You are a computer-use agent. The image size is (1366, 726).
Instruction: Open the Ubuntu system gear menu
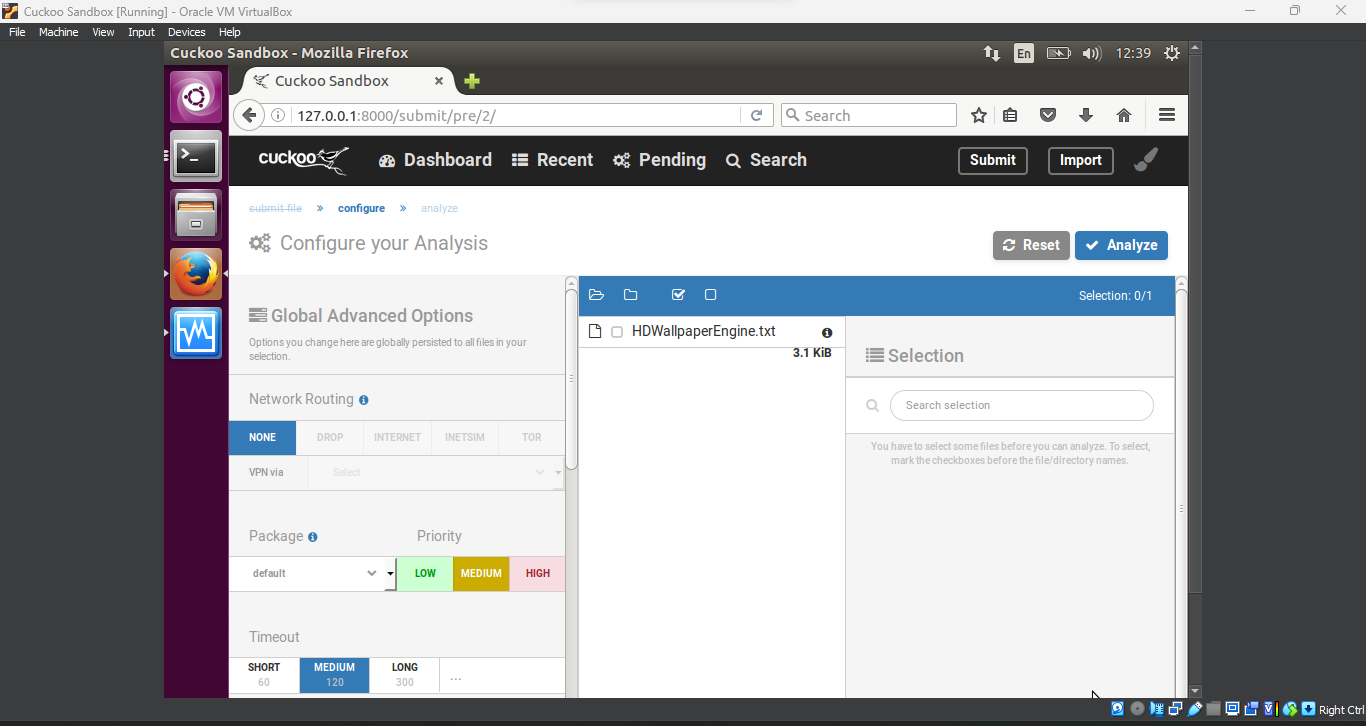tap(1172, 53)
